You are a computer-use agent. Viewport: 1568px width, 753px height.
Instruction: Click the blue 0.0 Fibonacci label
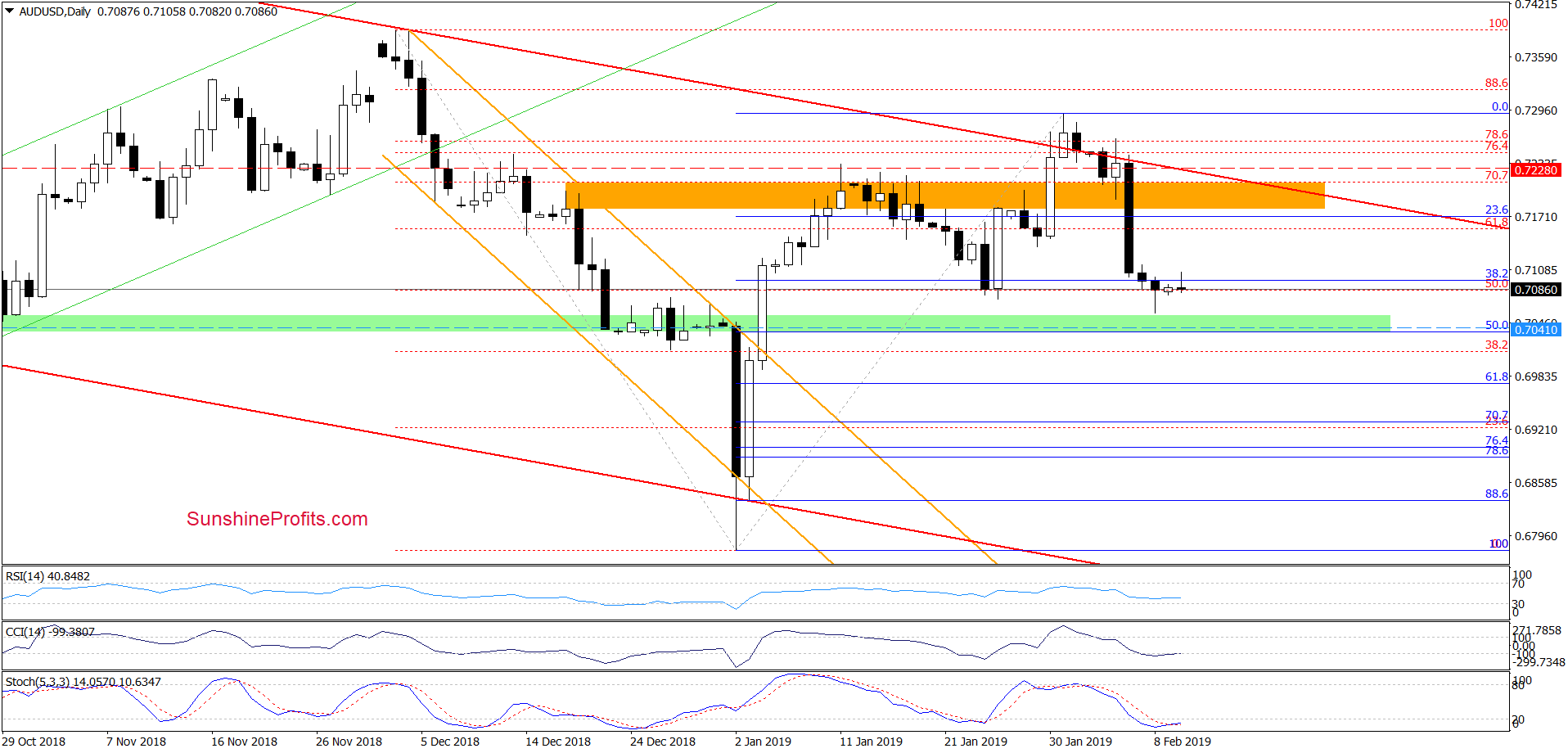coord(1499,106)
